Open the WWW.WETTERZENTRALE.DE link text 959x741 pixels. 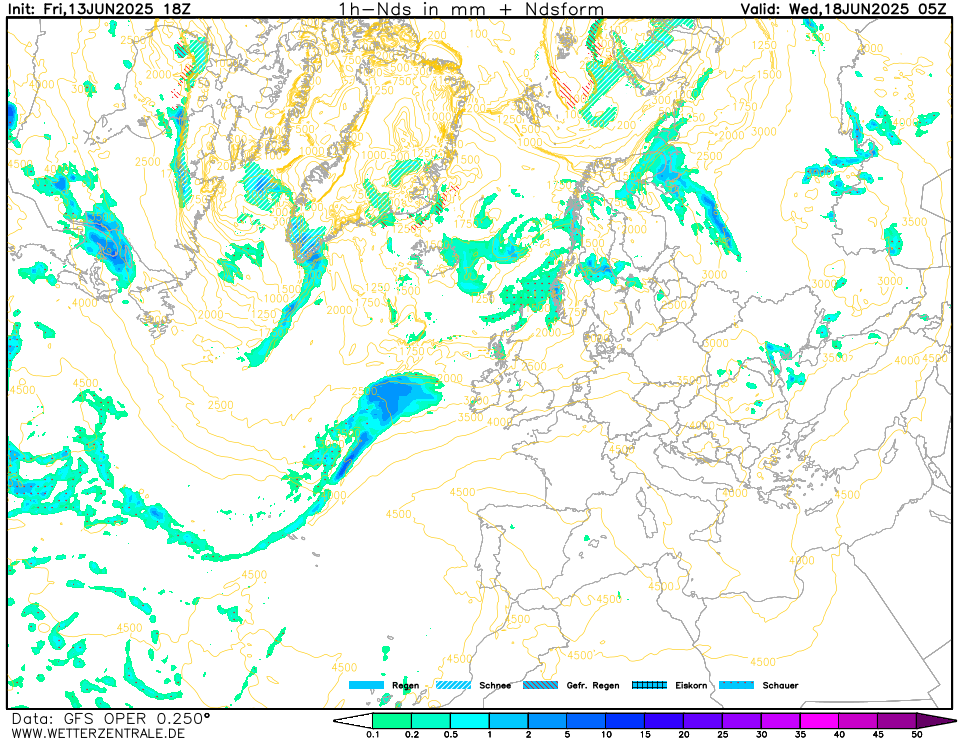pos(98,733)
